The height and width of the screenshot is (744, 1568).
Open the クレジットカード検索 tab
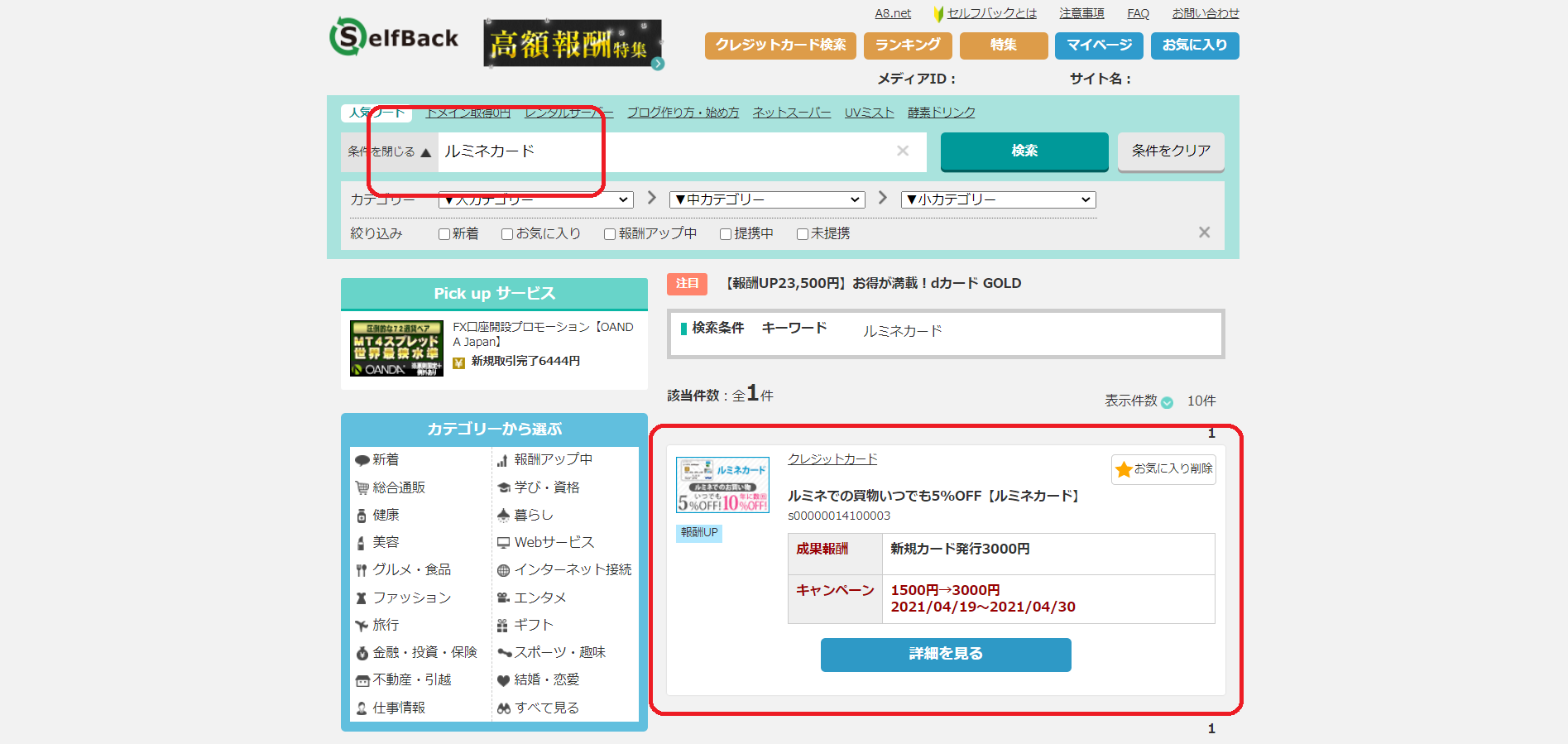pos(780,45)
